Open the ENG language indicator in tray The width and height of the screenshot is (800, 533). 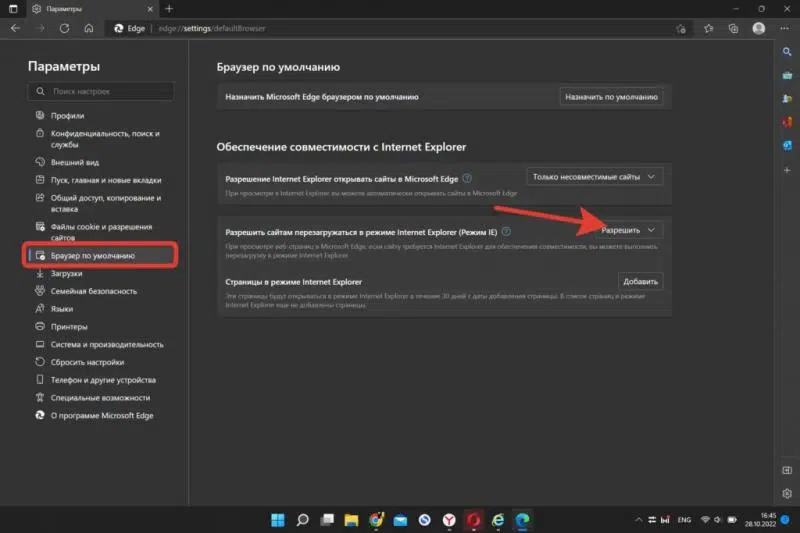click(x=684, y=520)
